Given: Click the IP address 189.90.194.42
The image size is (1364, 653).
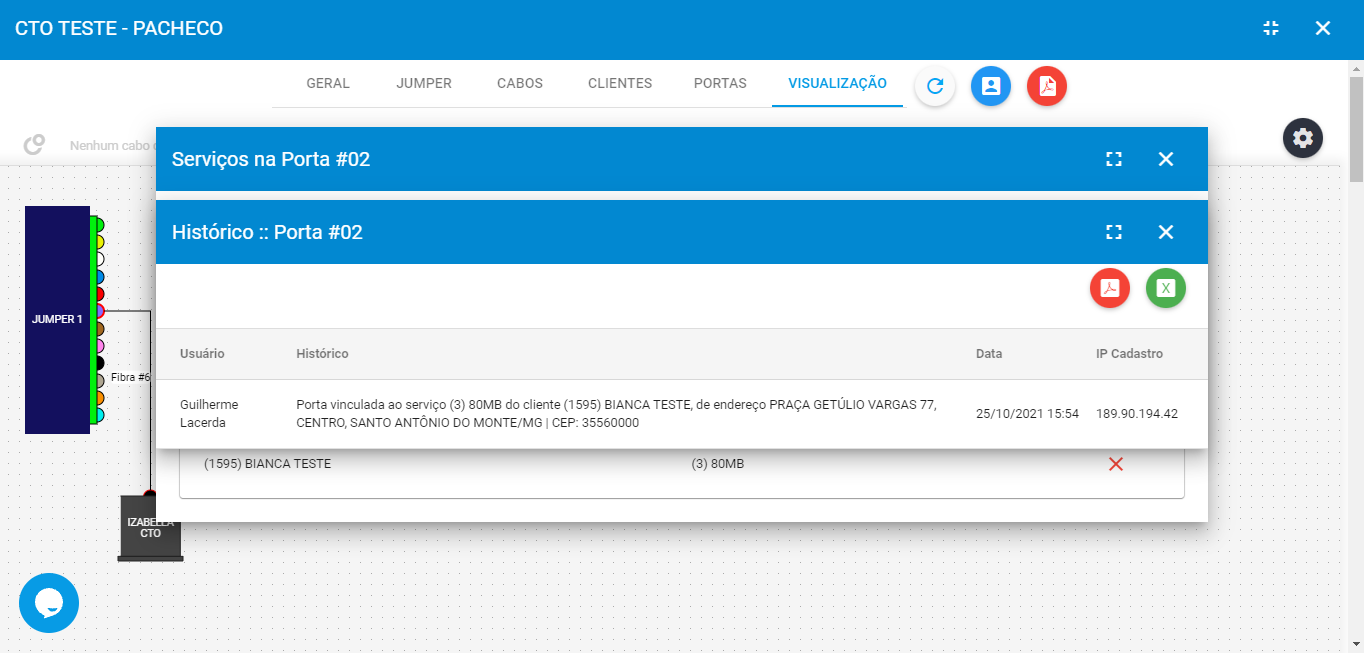Looking at the screenshot, I should [x=1137, y=414].
